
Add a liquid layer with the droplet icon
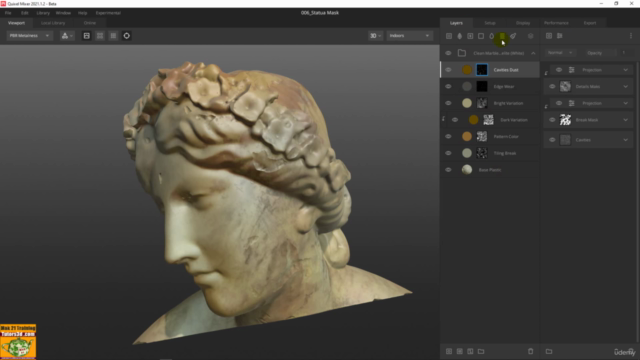(x=491, y=36)
